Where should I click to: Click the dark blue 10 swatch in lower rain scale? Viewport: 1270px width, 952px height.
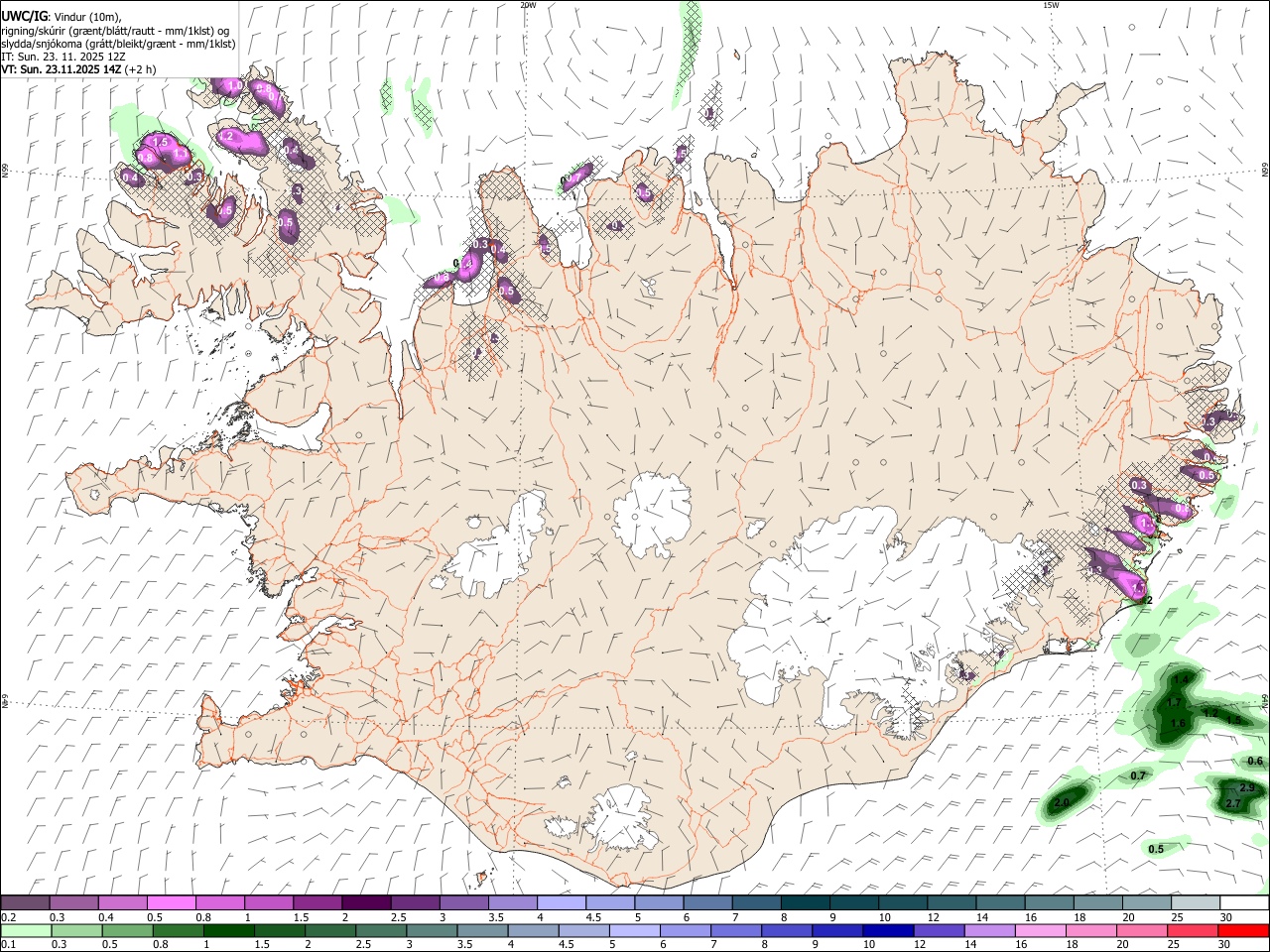[886, 931]
